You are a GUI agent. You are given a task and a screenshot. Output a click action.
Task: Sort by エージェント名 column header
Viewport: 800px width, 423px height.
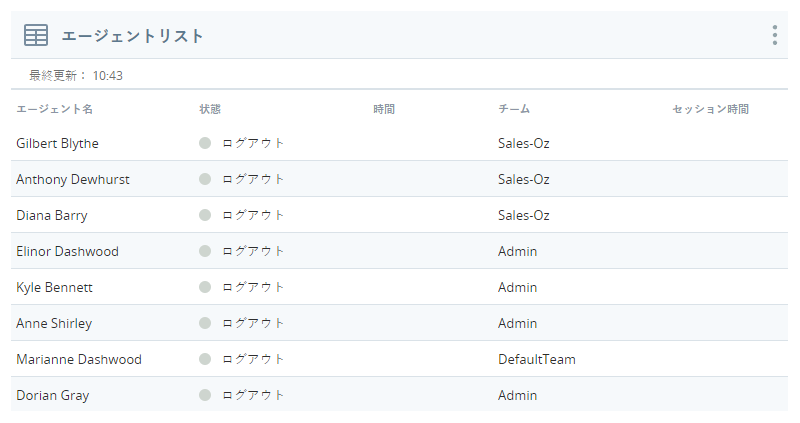coord(55,109)
